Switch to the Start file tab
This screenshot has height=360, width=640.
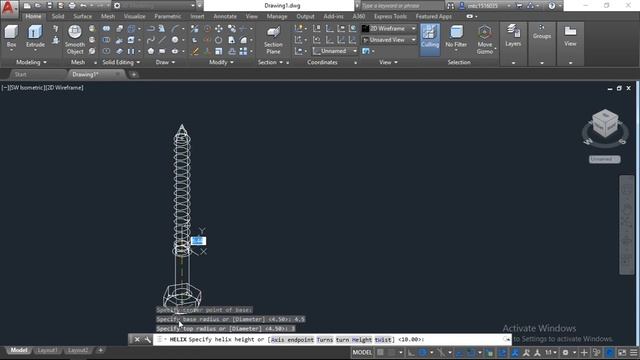20,74
